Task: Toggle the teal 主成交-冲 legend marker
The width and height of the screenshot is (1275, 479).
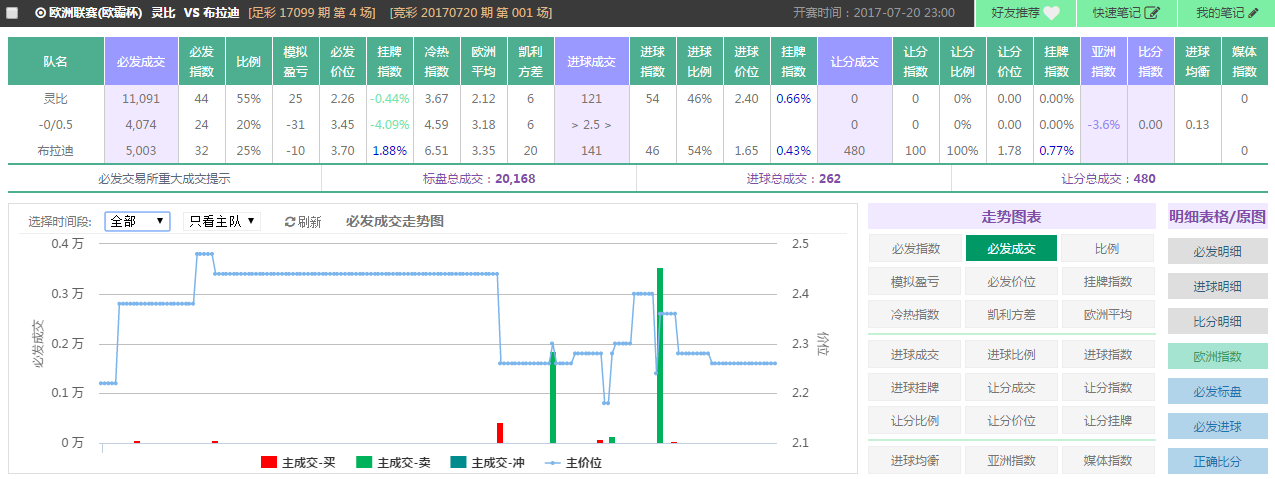Action: coord(458,462)
